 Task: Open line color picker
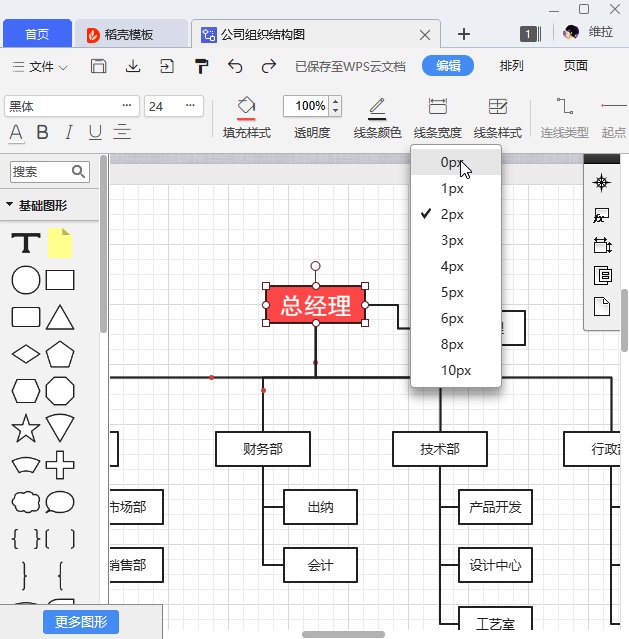point(377,117)
